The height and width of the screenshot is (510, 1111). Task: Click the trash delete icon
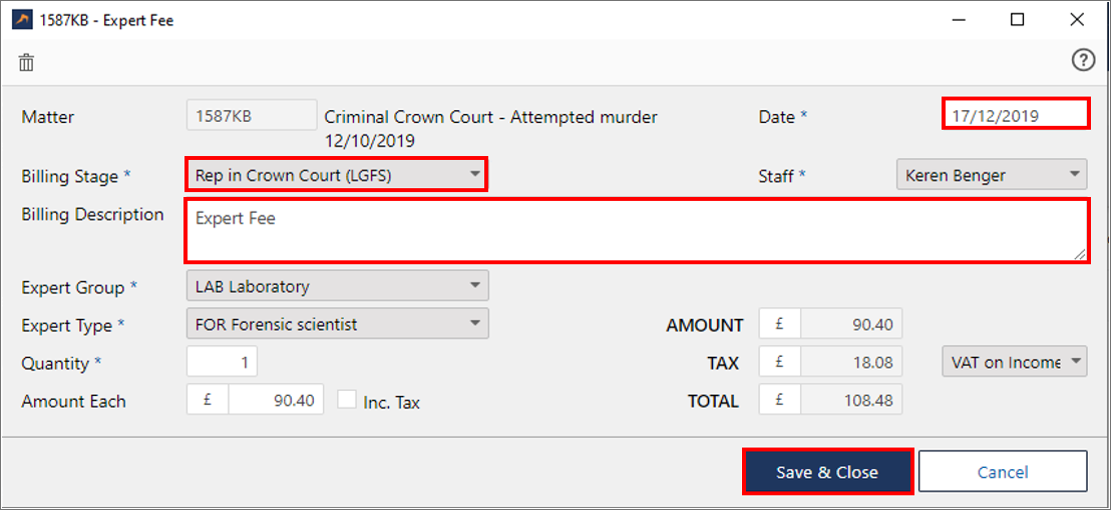click(27, 62)
